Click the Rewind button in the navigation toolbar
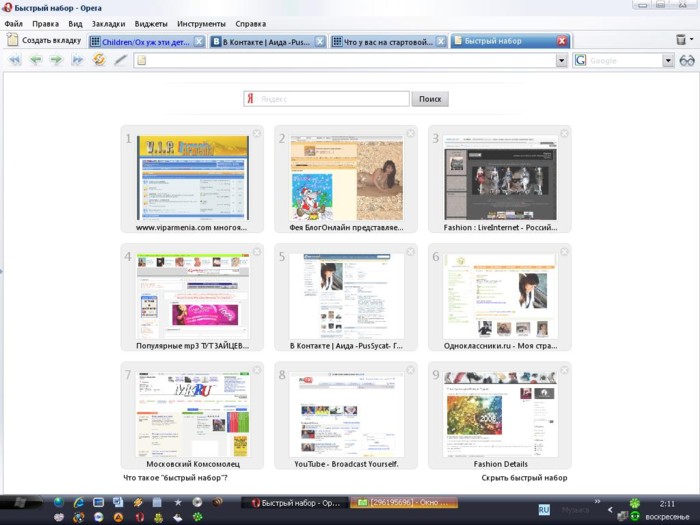The image size is (700, 525). tap(14, 60)
